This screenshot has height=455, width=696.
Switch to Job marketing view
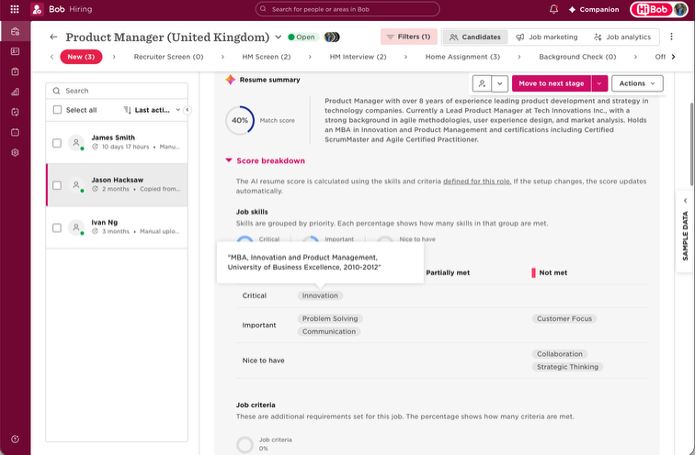pos(547,37)
